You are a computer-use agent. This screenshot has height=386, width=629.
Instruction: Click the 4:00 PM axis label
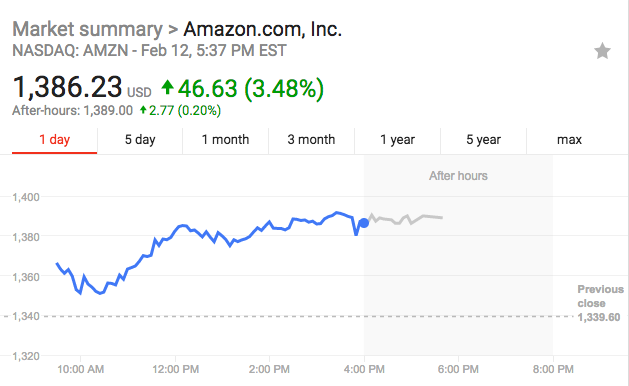364,369
